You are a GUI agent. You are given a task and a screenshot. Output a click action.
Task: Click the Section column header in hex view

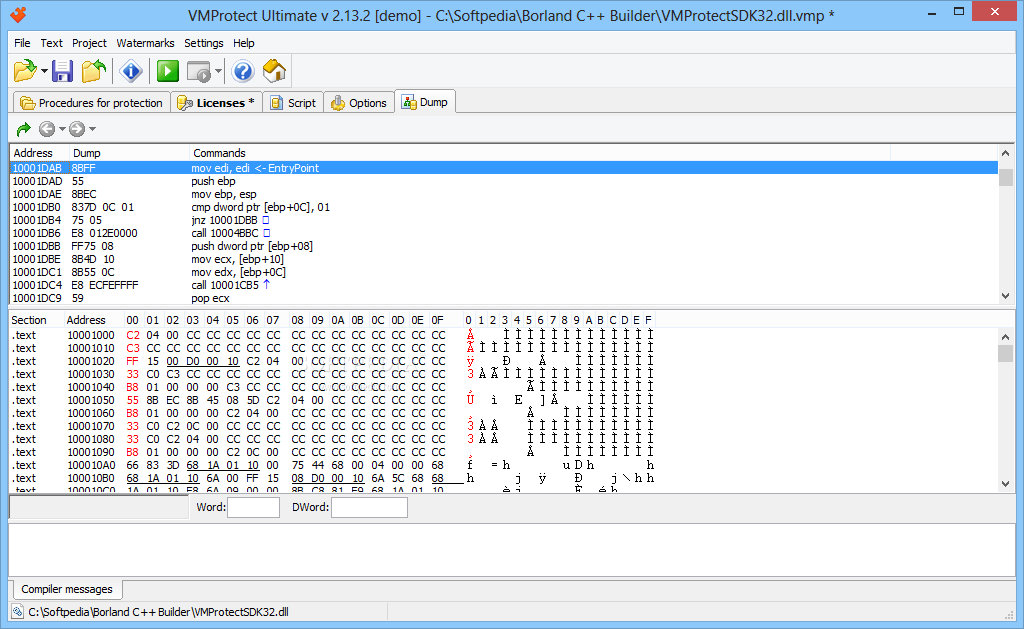(x=29, y=320)
